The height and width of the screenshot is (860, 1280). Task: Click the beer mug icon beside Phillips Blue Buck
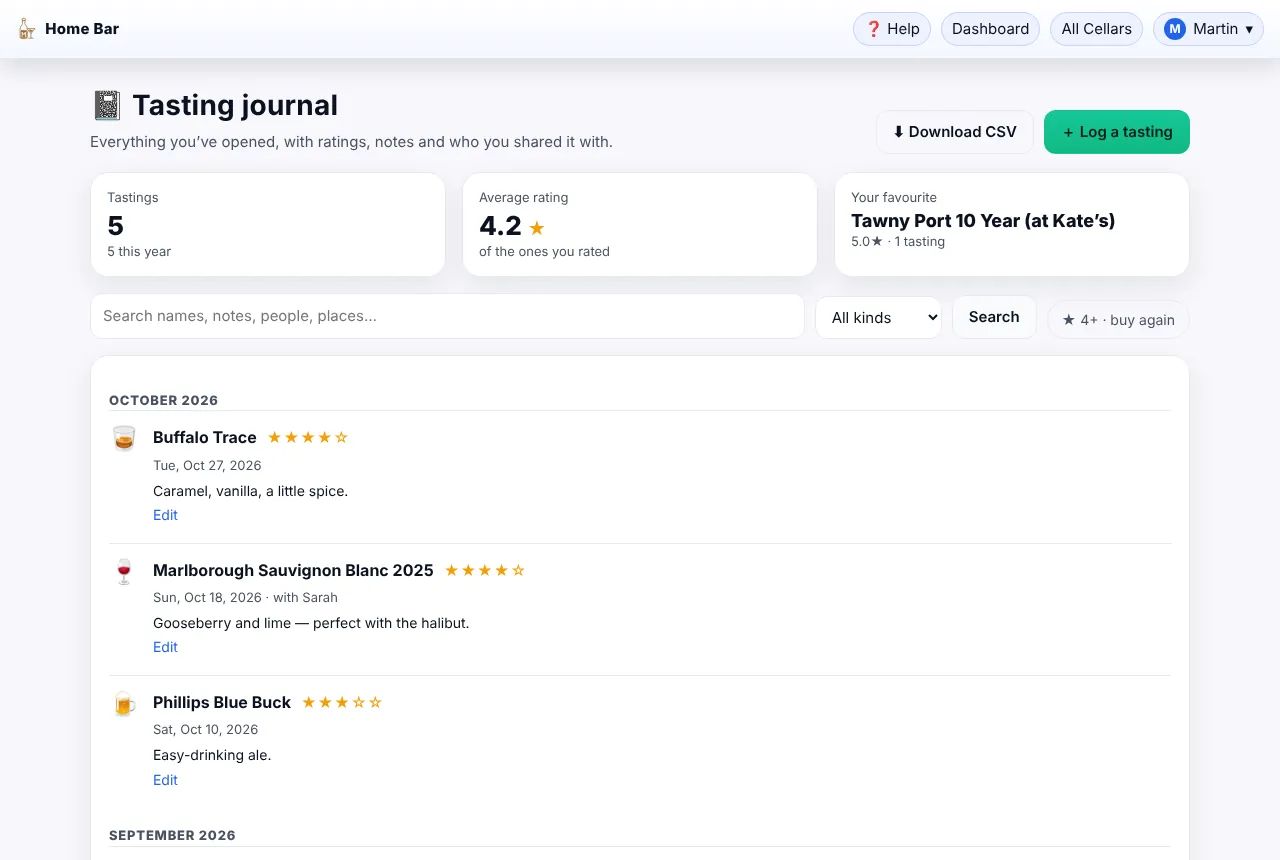[x=124, y=703]
